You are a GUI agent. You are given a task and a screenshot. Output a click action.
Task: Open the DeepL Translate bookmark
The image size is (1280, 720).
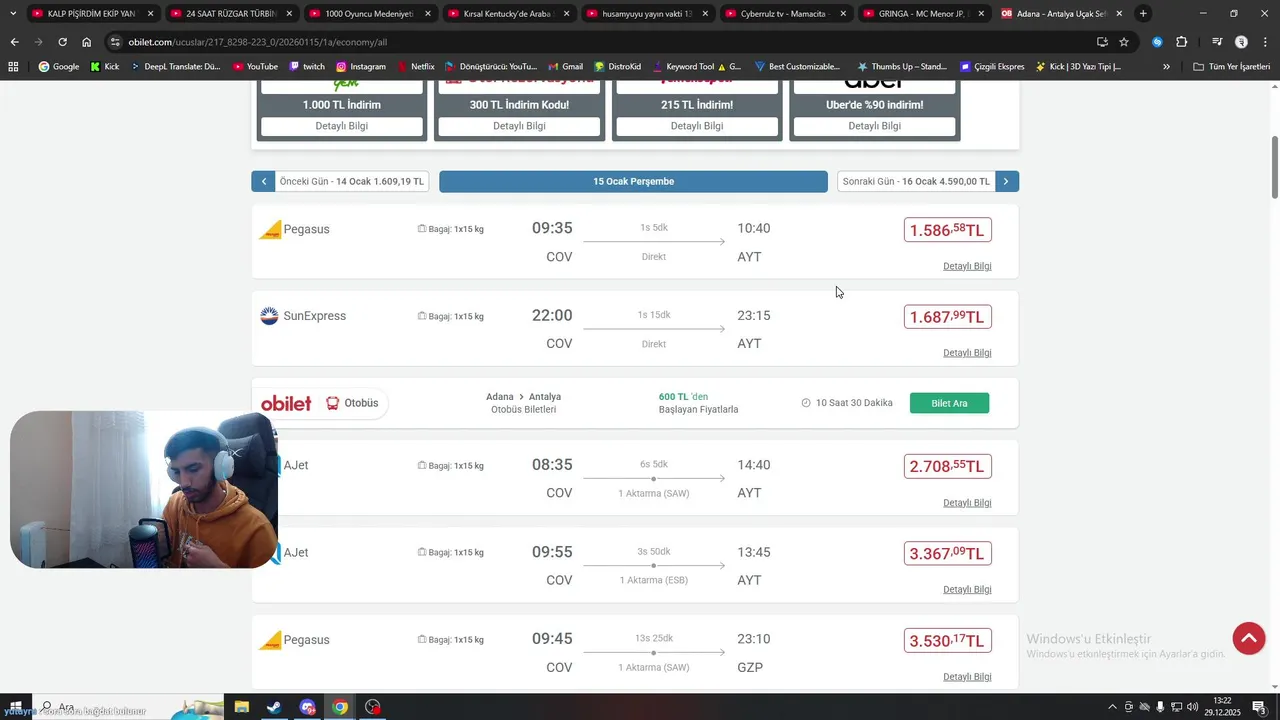(176, 66)
